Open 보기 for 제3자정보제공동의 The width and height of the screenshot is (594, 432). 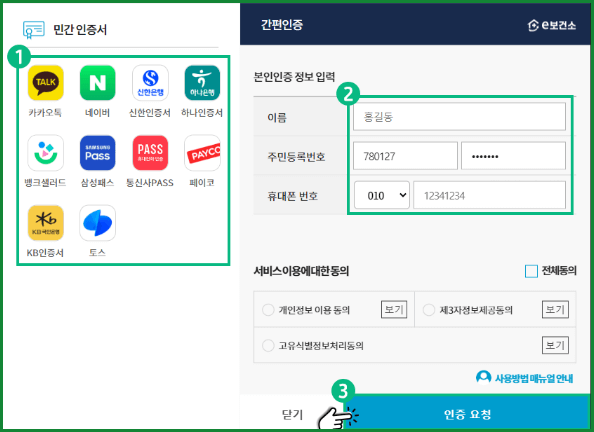coord(555,310)
